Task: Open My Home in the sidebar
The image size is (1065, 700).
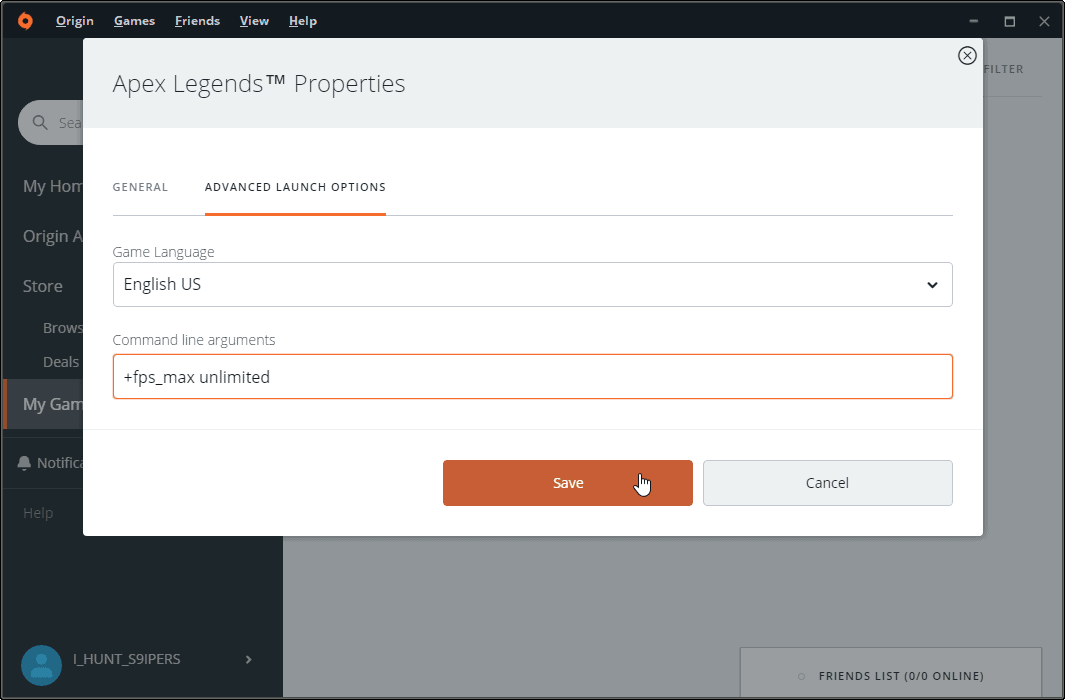Action: coord(53,186)
